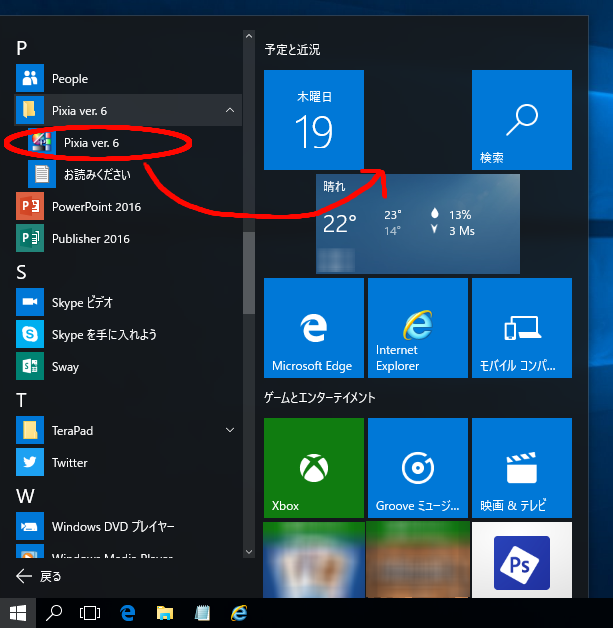The image size is (613, 628).
Task: Select the Twitter label text
Action: click(70, 463)
